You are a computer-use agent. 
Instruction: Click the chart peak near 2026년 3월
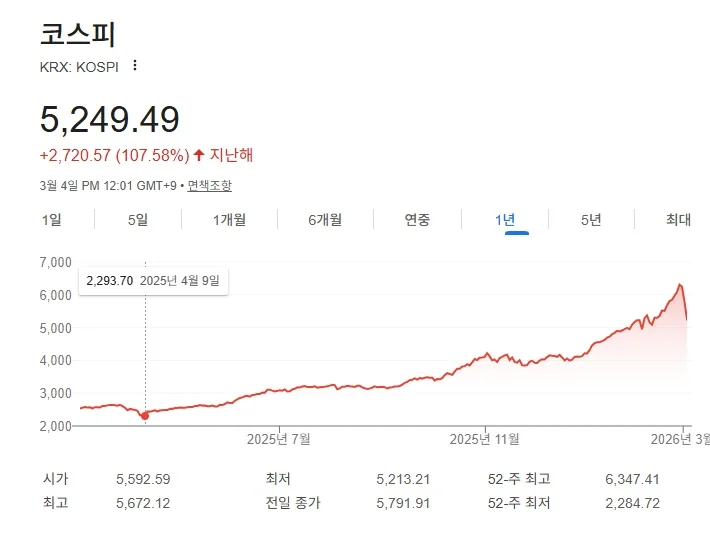[680, 285]
